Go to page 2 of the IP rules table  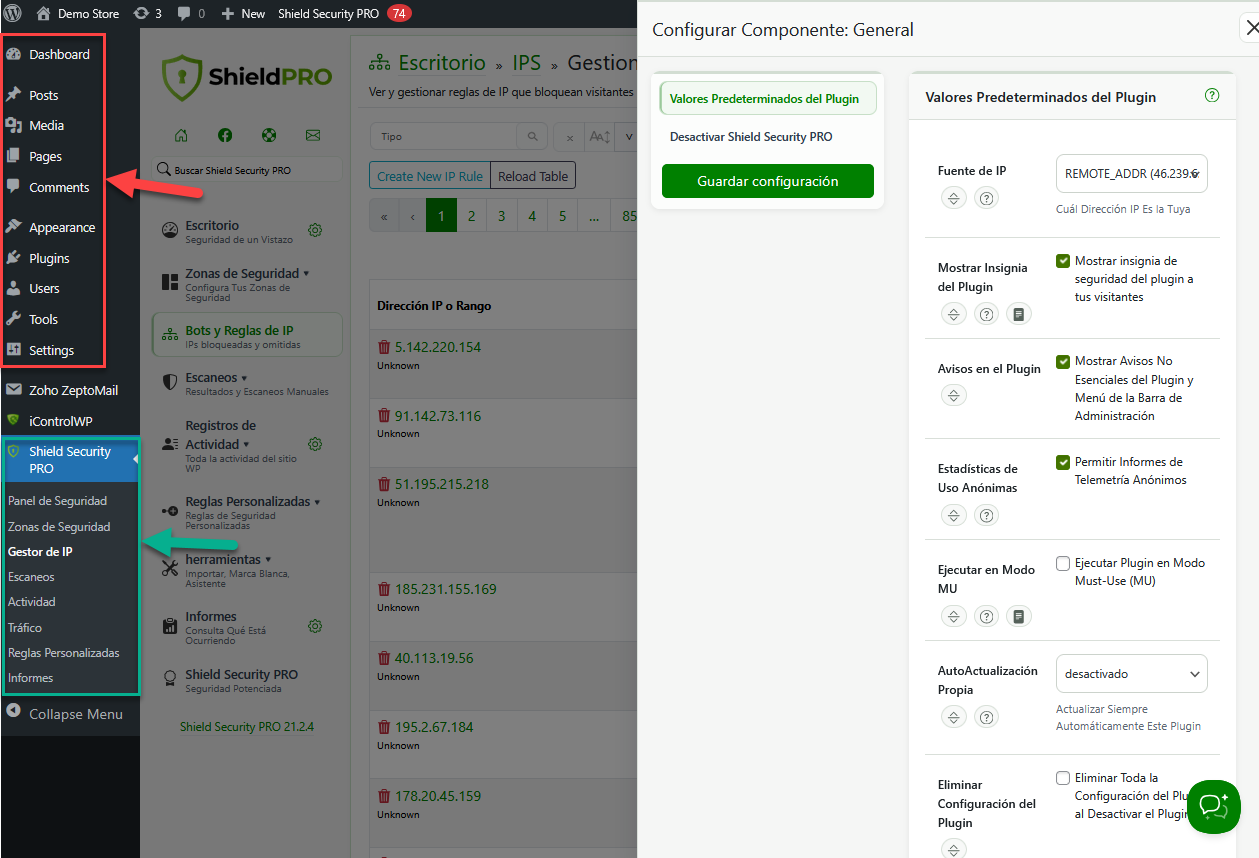(471, 215)
